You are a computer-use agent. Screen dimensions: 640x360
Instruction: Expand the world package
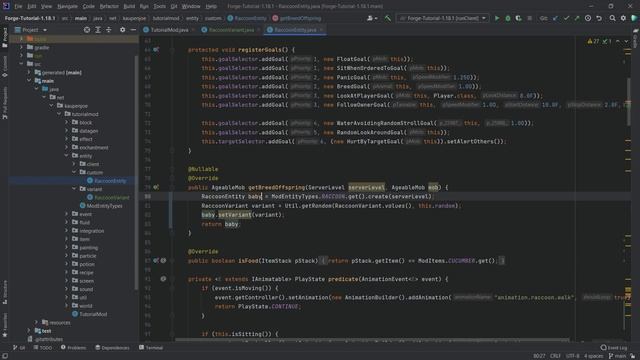(x=67, y=306)
